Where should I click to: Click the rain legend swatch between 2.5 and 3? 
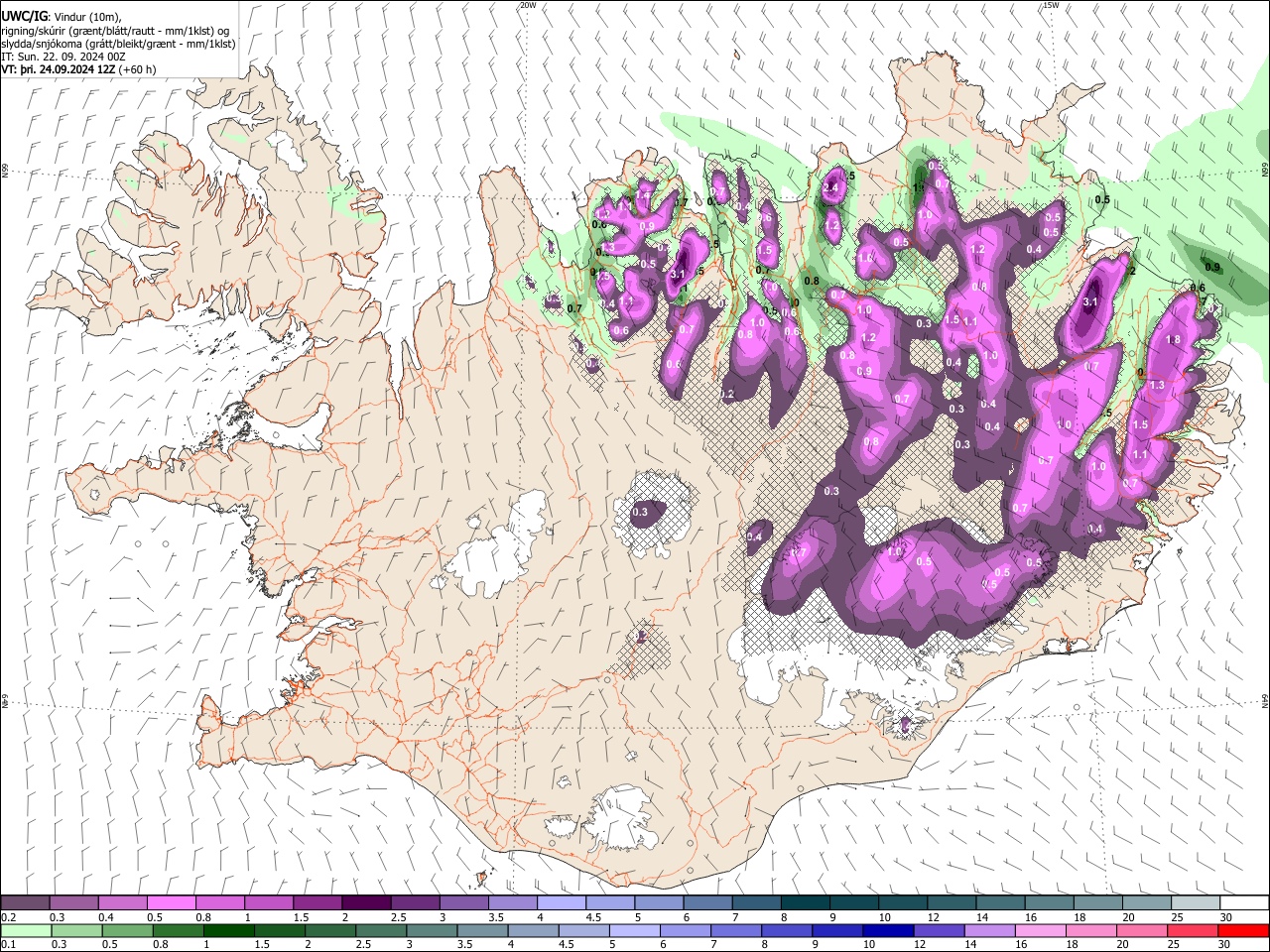tap(381, 931)
